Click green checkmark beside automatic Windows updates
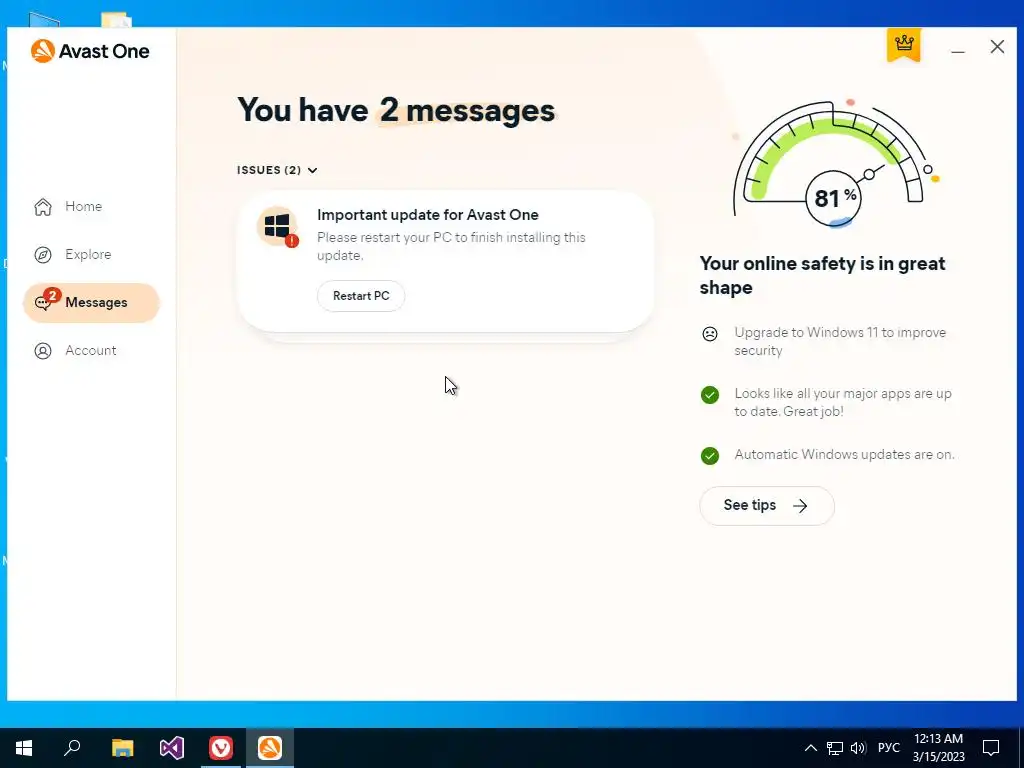Viewport: 1024px width, 768px height. [710, 456]
